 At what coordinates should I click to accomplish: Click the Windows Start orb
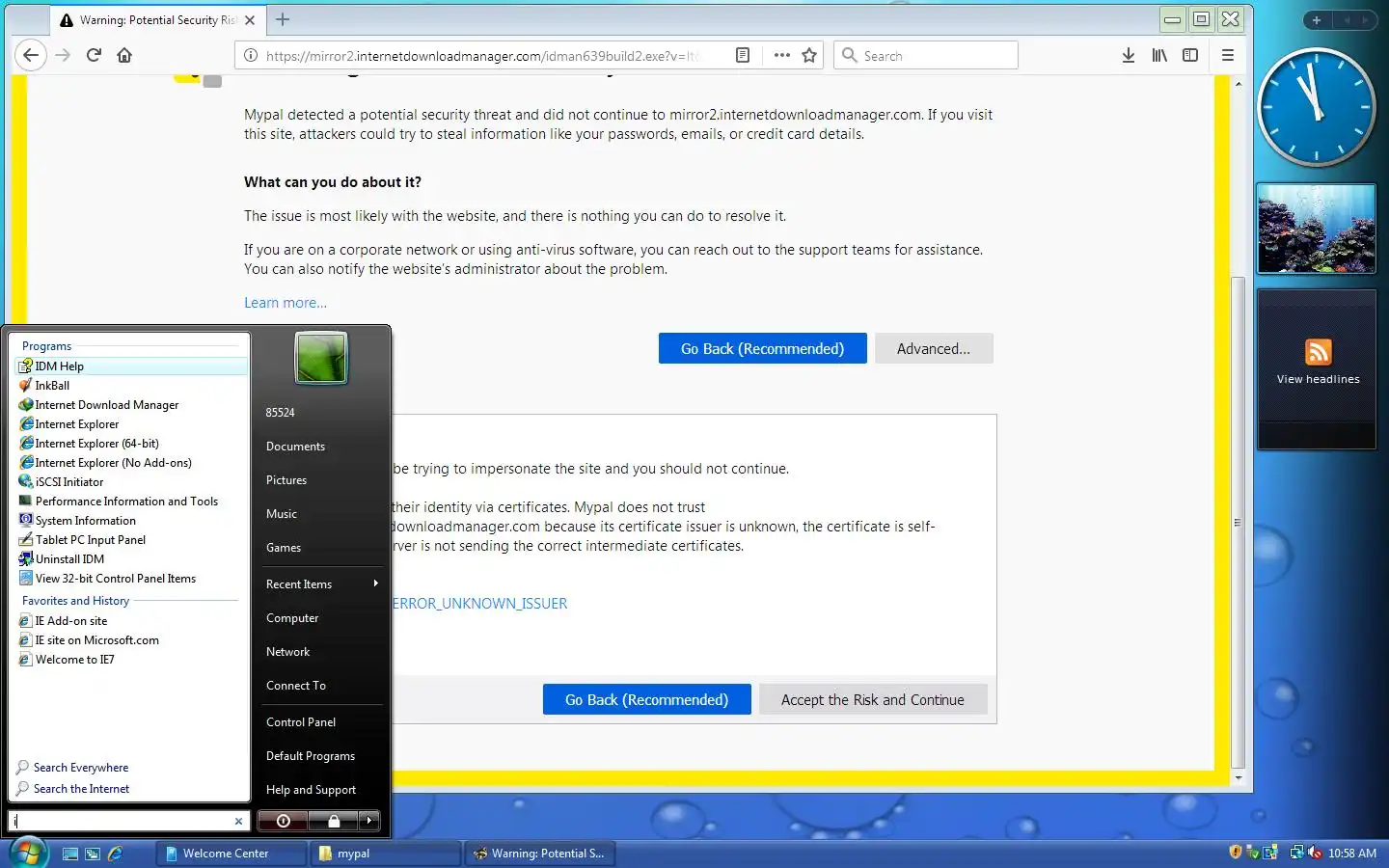click(28, 853)
